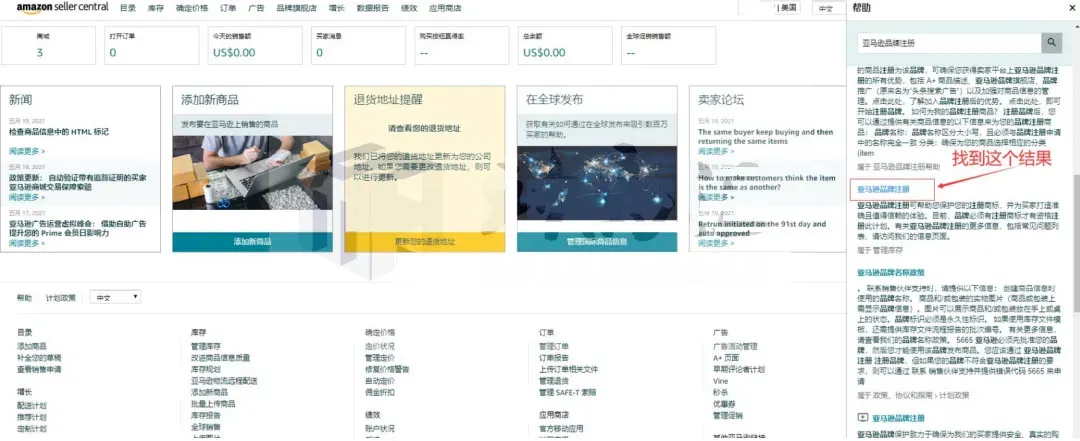Screen dimensions: 1080x441
Task: Click the 管理定价 footer link
Action: 380,358
